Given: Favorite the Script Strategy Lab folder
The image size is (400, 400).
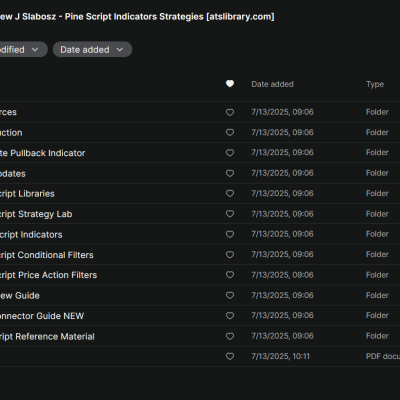Looking at the screenshot, I should click(230, 214).
